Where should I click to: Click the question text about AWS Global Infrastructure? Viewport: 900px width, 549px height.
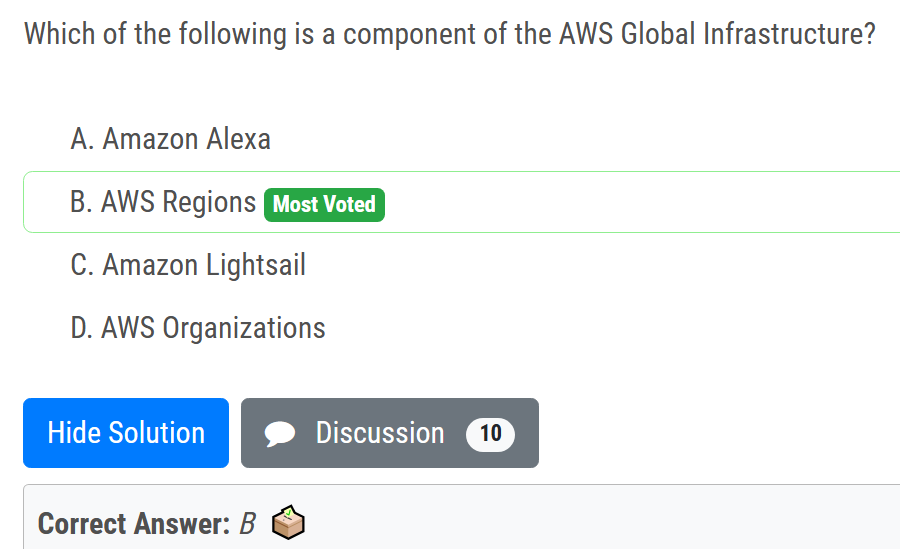449,34
